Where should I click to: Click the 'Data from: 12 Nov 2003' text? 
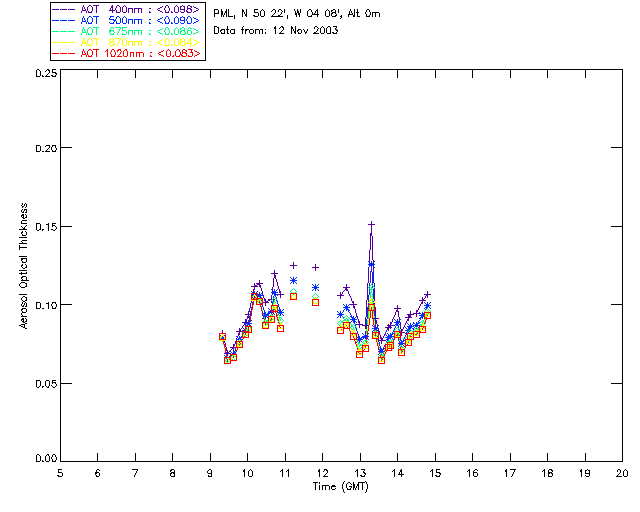coord(276,30)
